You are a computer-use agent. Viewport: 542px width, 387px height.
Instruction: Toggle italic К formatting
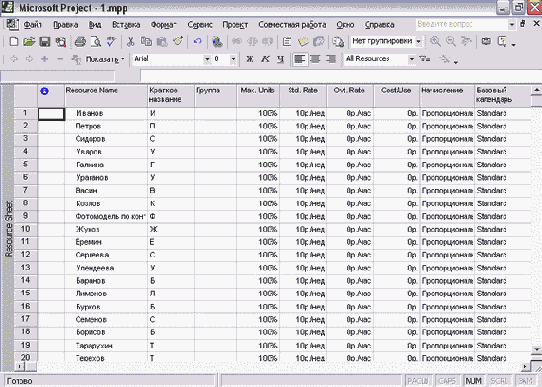(265, 59)
